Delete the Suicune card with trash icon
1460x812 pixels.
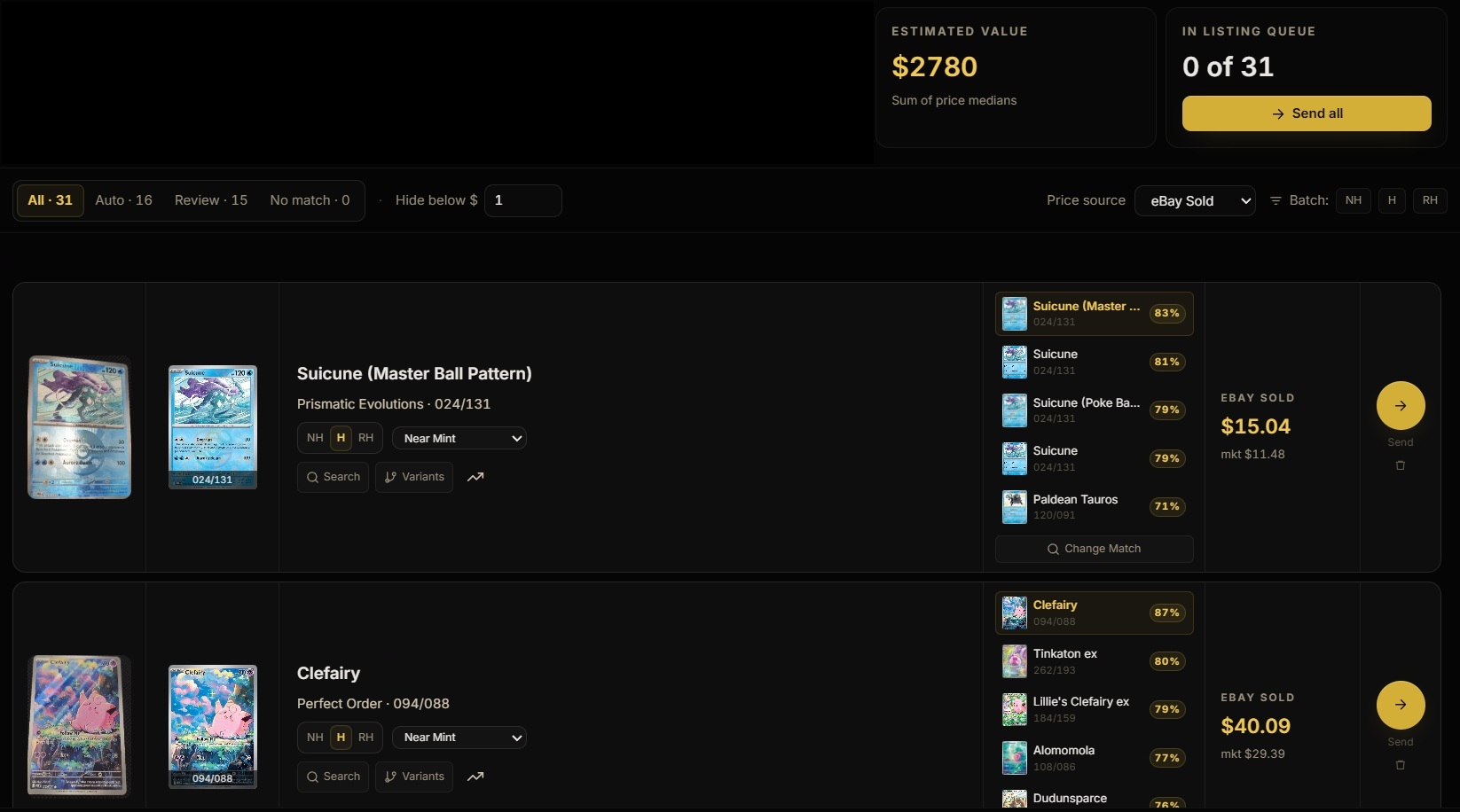[x=1400, y=465]
